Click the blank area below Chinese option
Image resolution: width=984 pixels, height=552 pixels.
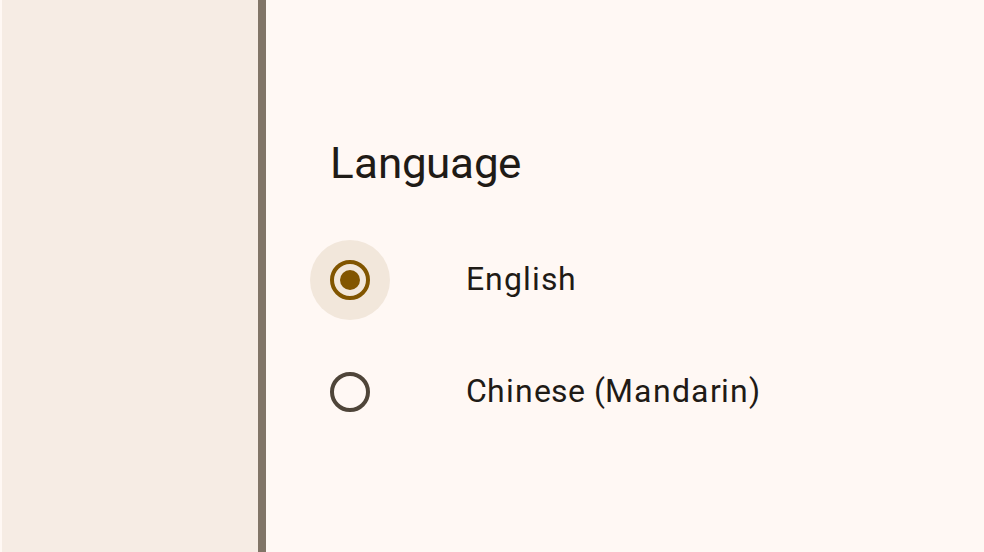tap(600, 485)
